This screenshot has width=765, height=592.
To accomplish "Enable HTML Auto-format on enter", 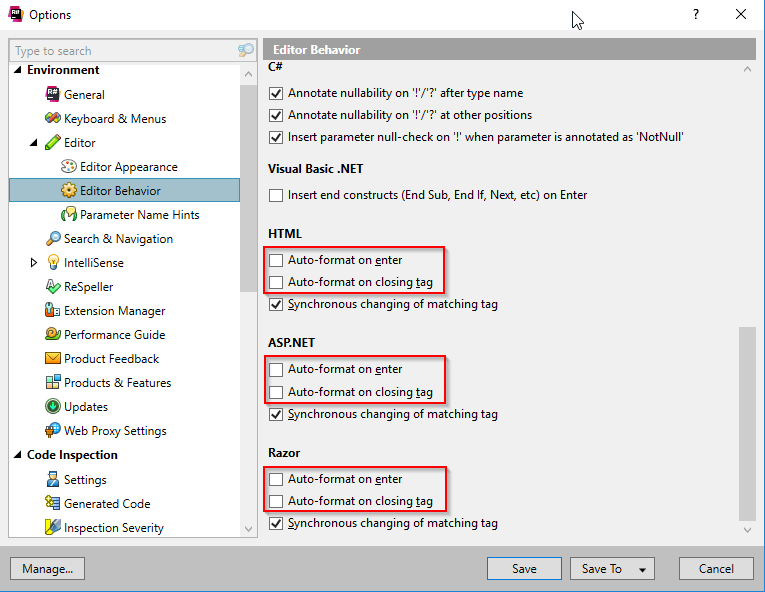I will click(x=276, y=260).
